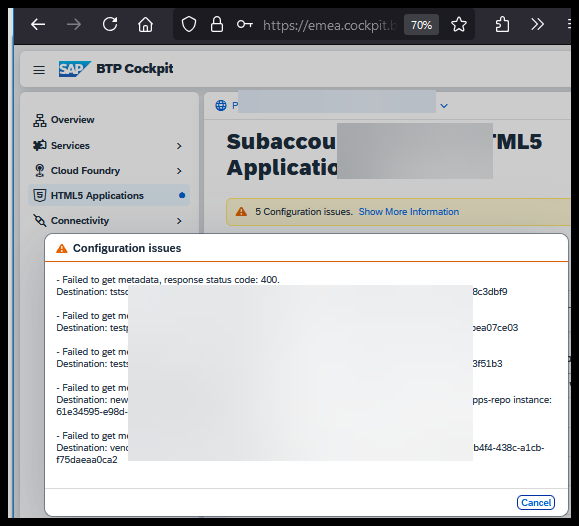Click the SAP logo
579x526 pixels.
(x=75, y=69)
